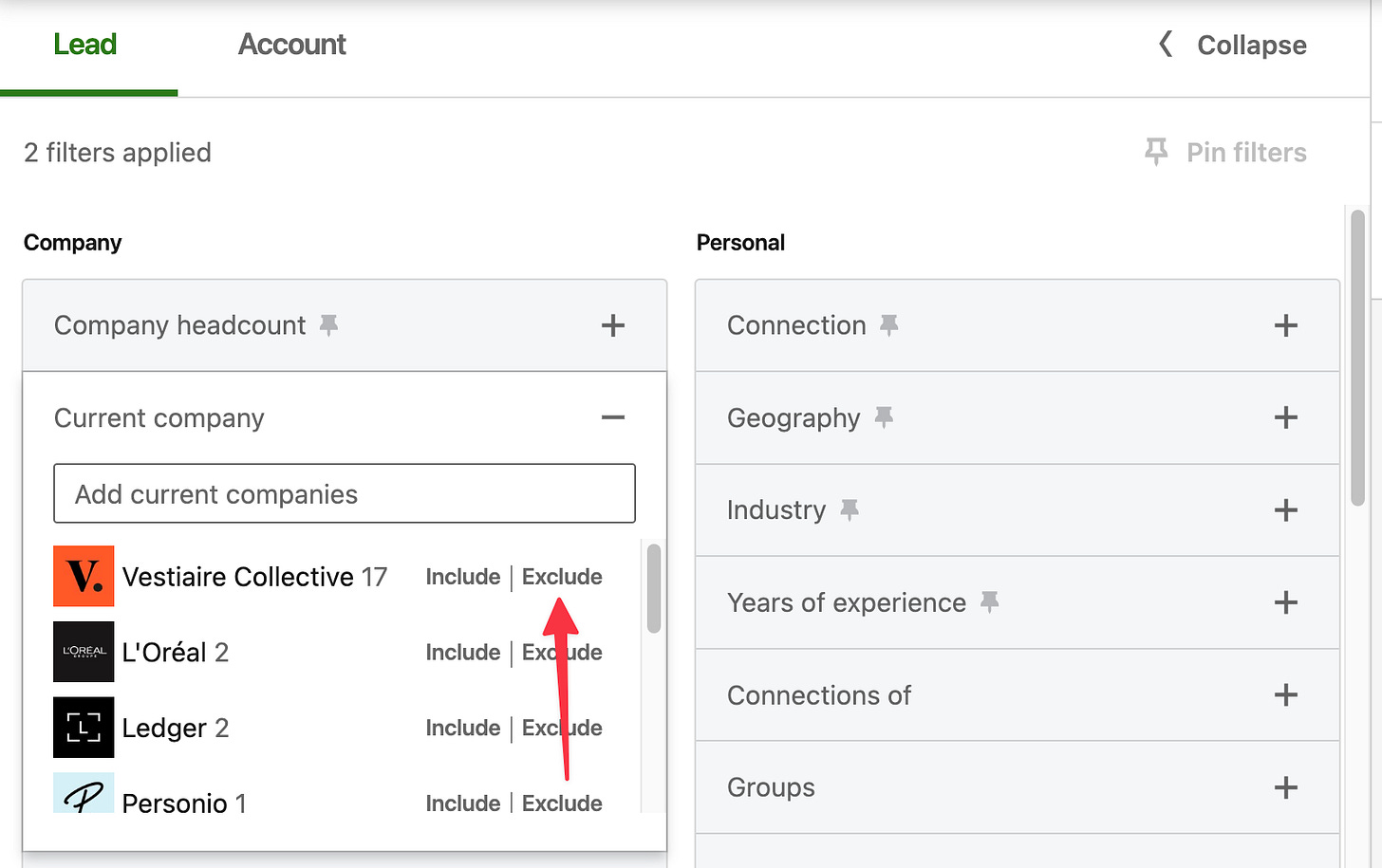This screenshot has width=1382, height=868.
Task: Expand the Connections of filter
Action: tap(1285, 695)
